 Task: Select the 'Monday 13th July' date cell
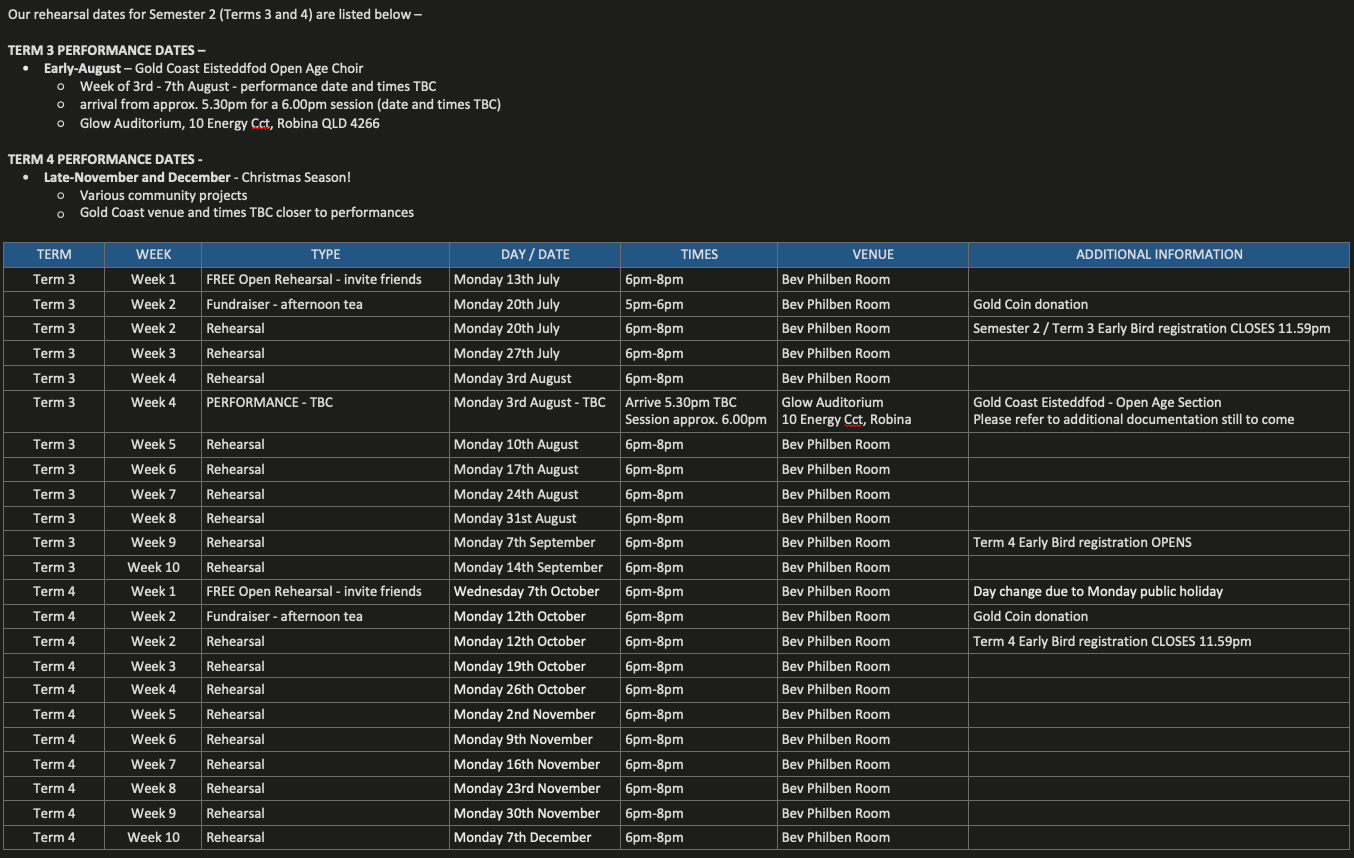(x=506, y=280)
